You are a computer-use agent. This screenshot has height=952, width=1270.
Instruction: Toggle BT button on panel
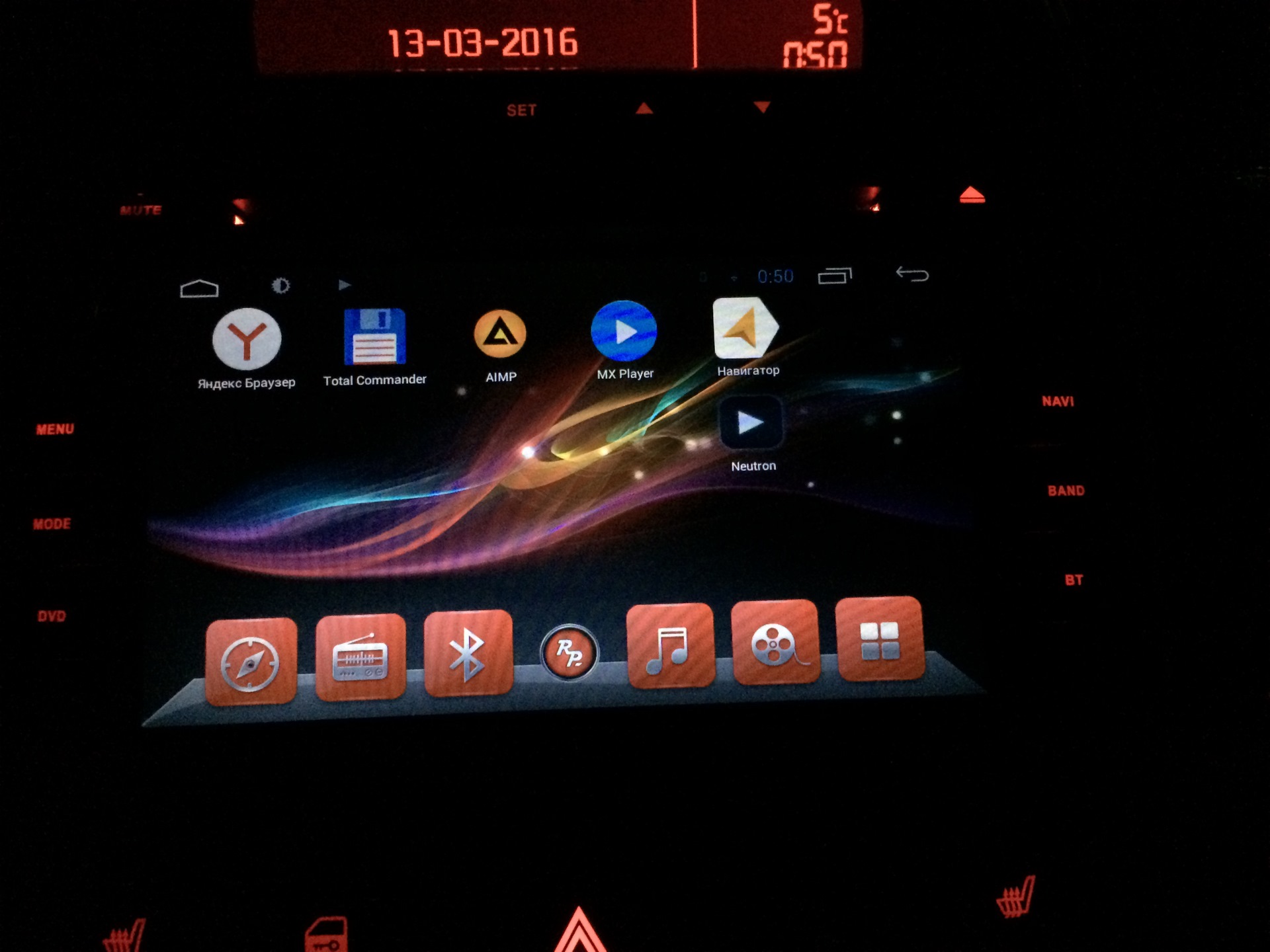[x=1074, y=578]
